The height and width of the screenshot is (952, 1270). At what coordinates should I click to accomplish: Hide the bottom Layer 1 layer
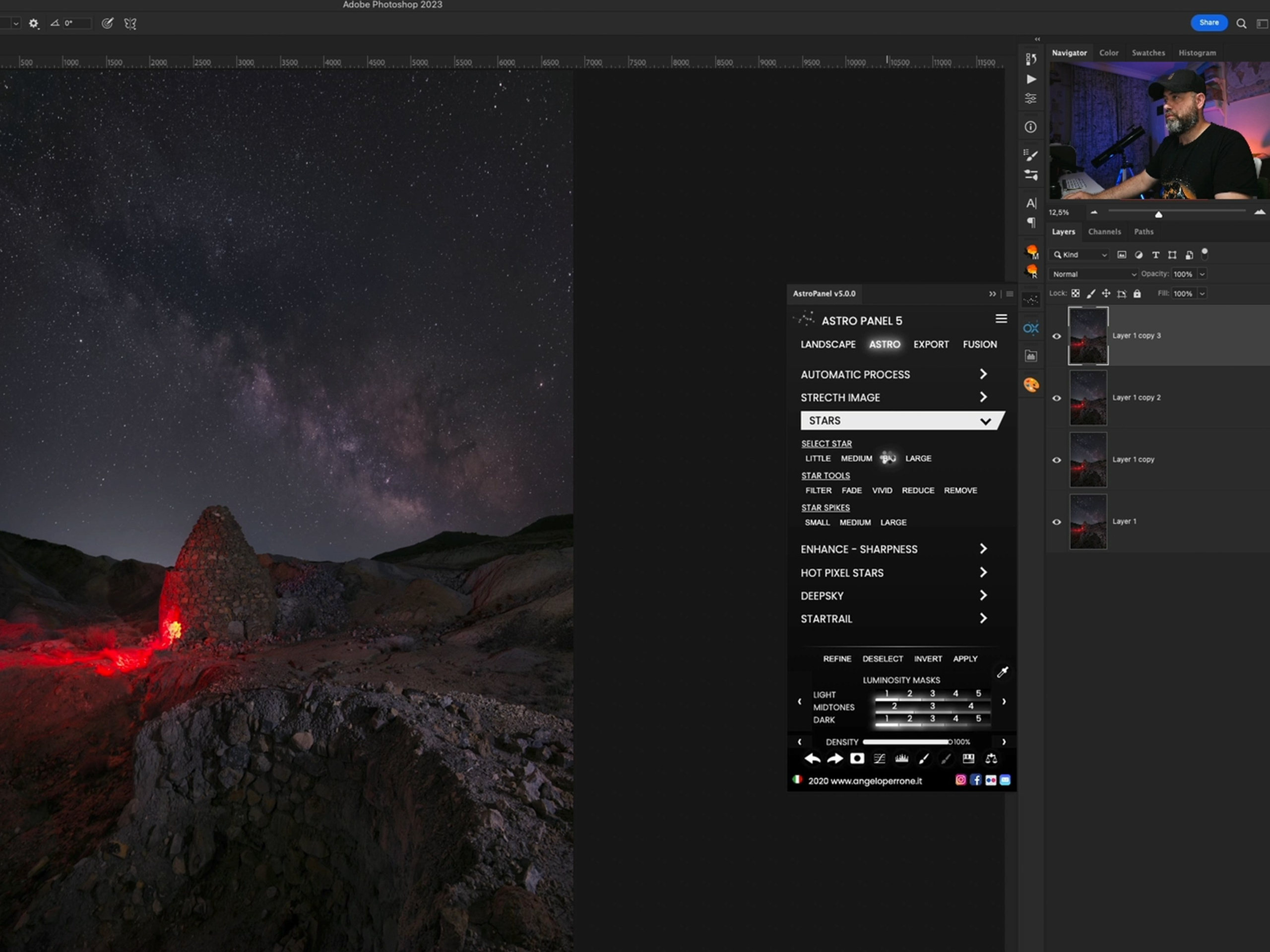pos(1056,522)
